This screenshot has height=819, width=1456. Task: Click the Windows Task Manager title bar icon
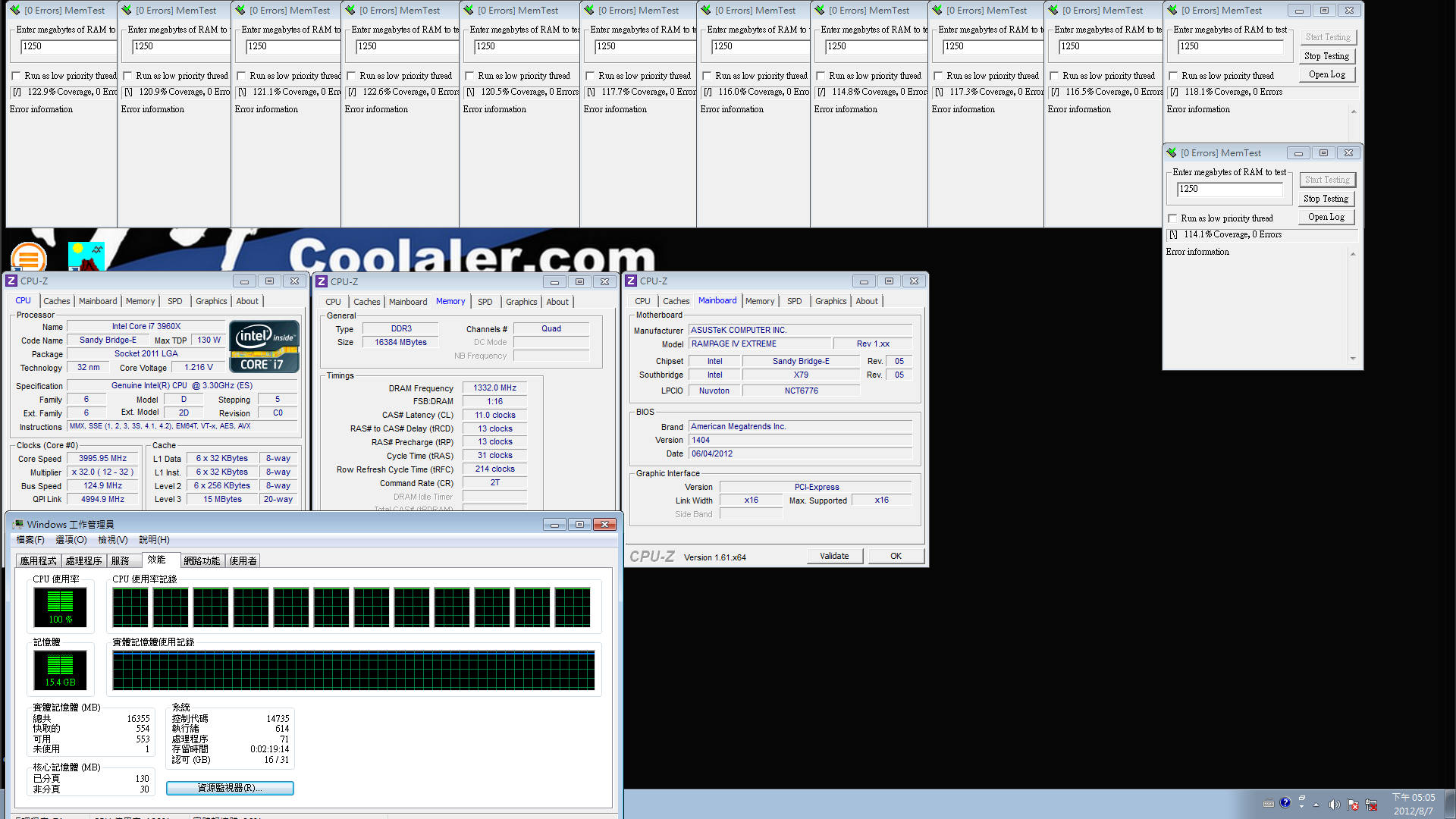tap(18, 525)
